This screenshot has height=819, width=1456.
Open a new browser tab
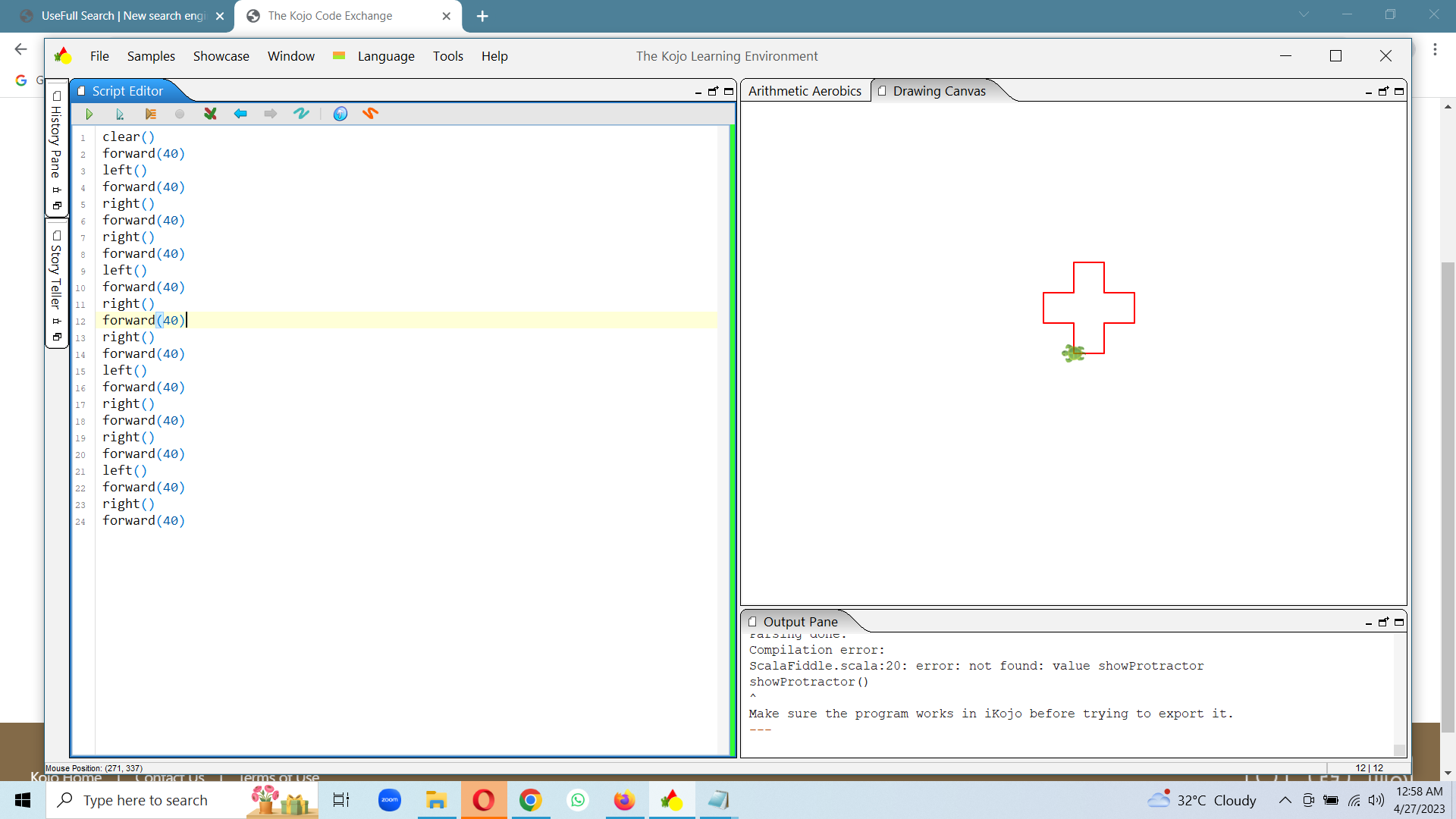(x=482, y=16)
